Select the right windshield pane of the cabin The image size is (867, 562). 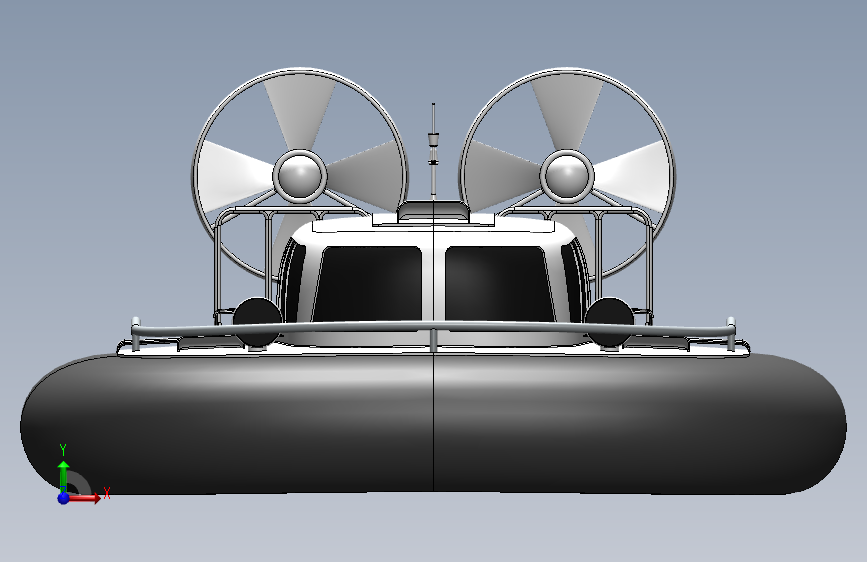coord(499,283)
